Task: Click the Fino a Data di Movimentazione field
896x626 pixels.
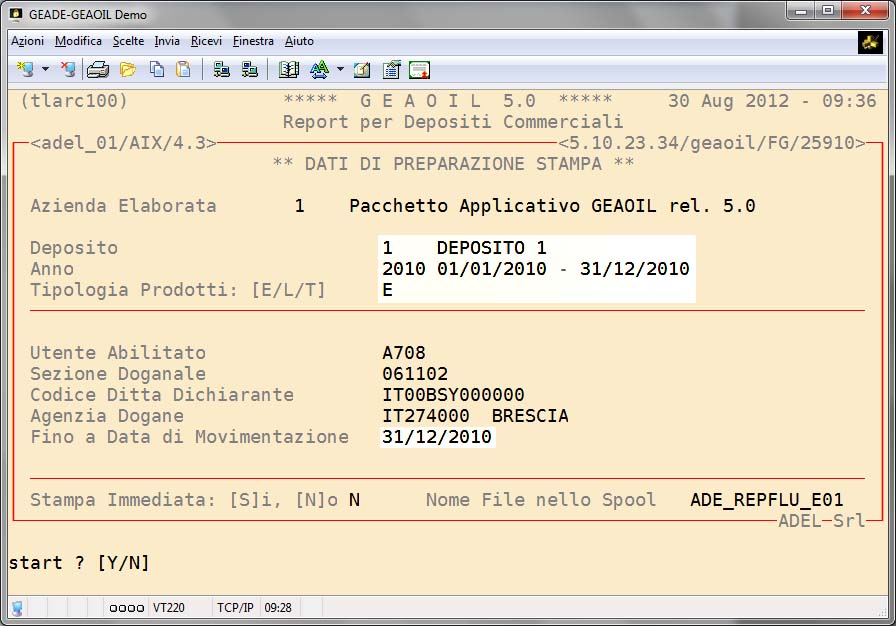Action: pos(437,437)
